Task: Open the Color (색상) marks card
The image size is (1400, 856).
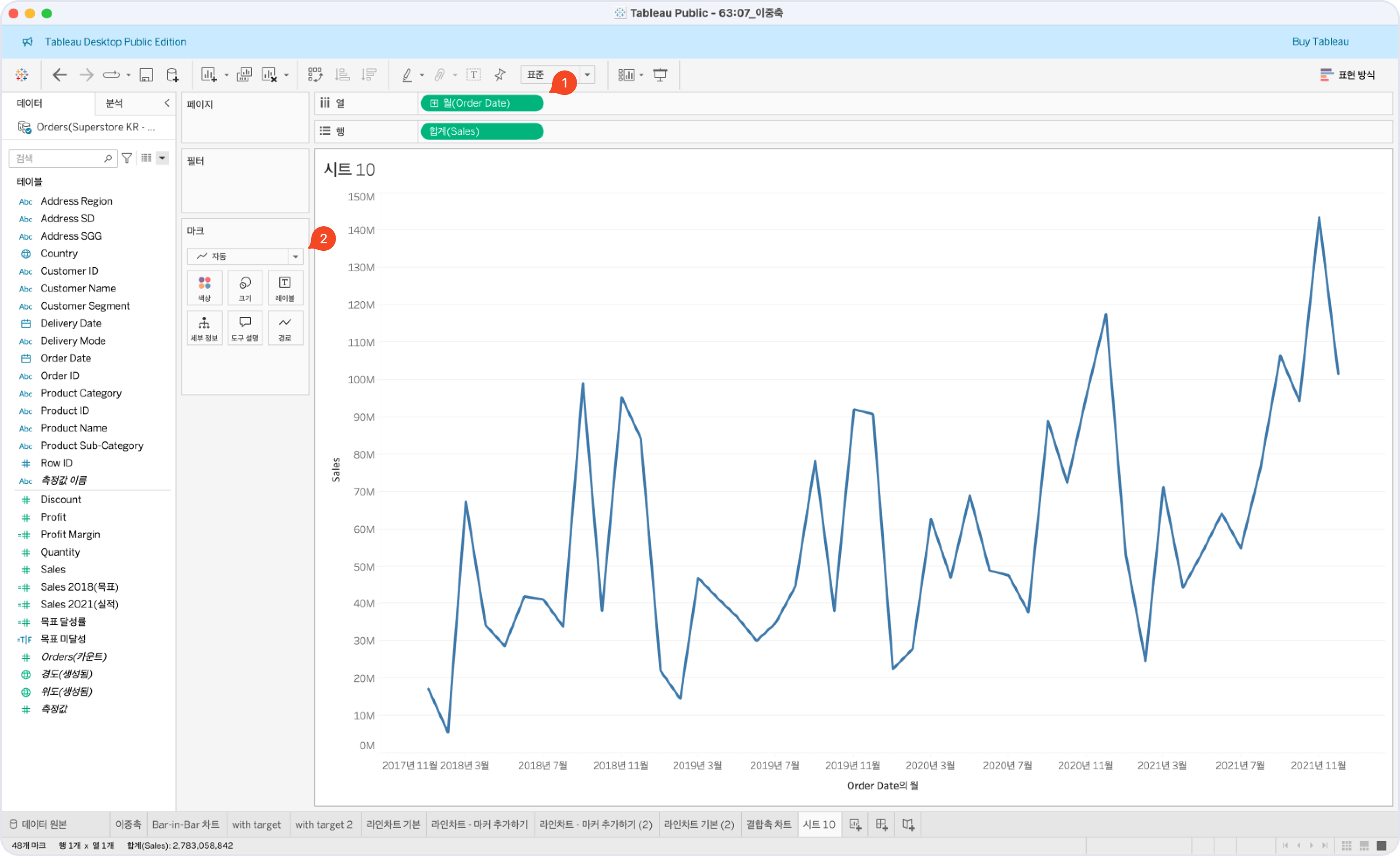Action: pos(204,288)
